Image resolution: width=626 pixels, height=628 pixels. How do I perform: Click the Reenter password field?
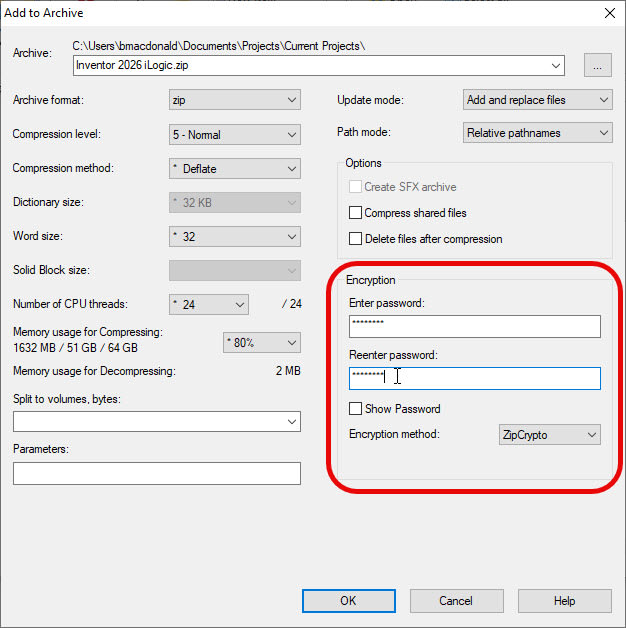[x=475, y=378]
